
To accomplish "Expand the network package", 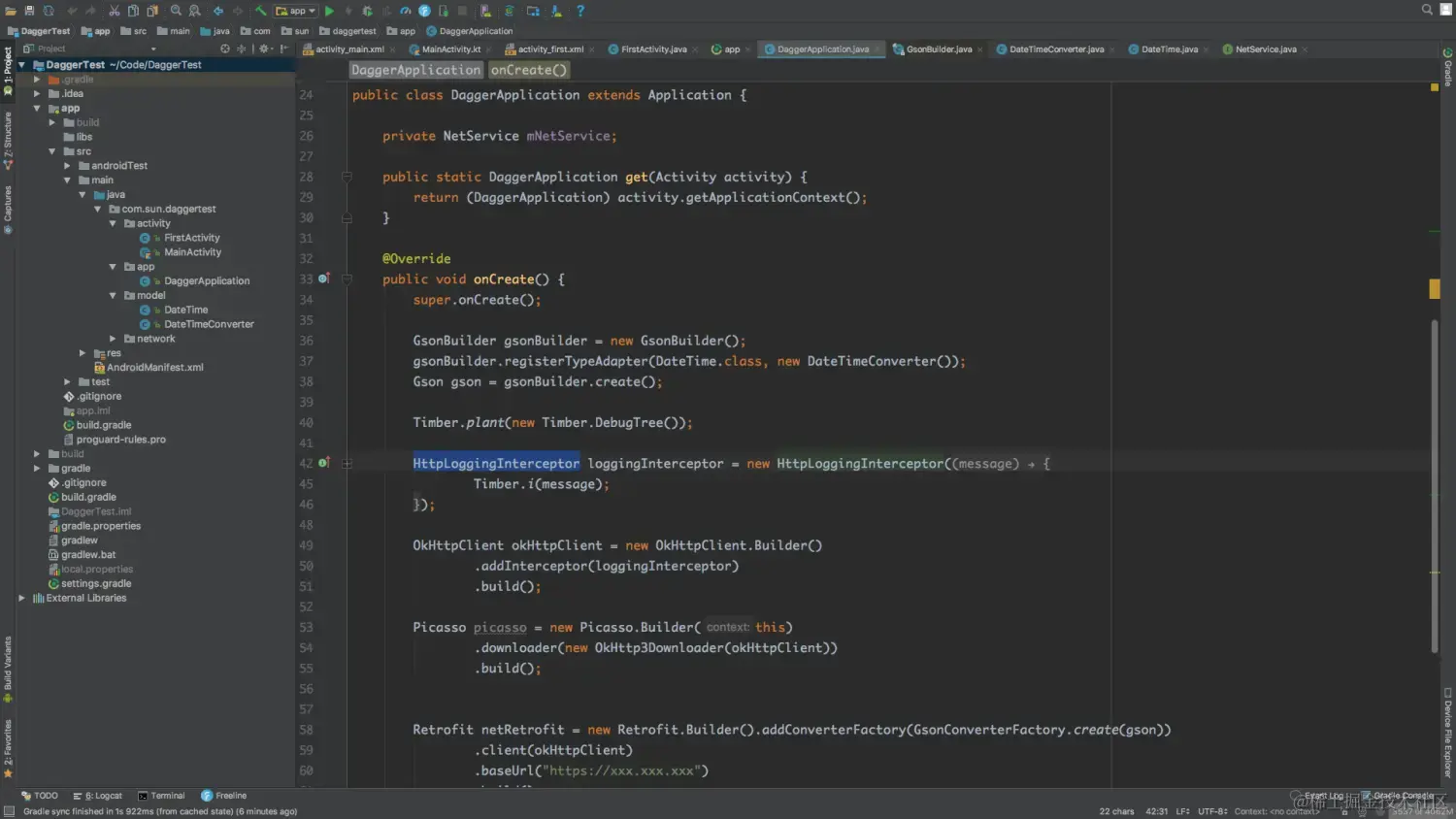I will [x=113, y=339].
